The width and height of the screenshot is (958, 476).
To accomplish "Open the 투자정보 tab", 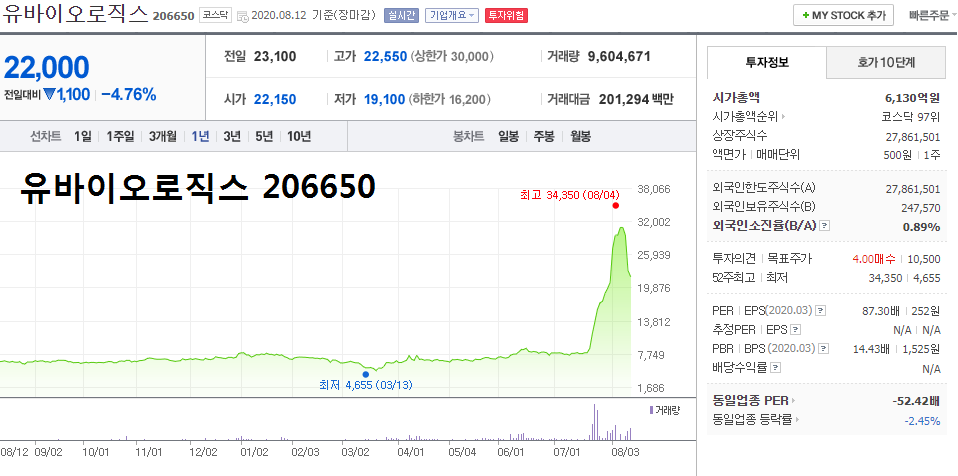I will pyautogui.click(x=767, y=62).
